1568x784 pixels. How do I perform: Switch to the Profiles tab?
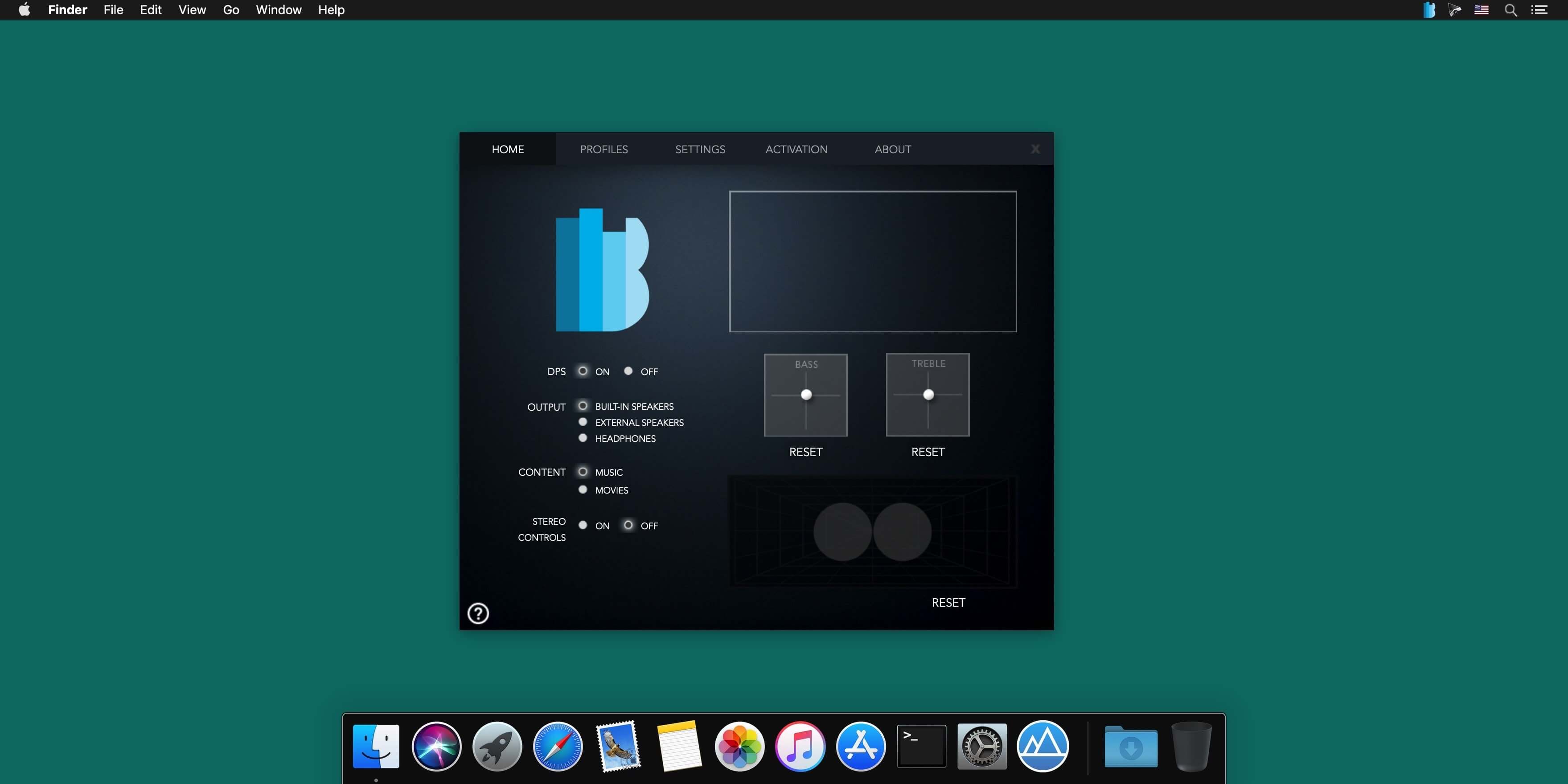click(603, 149)
